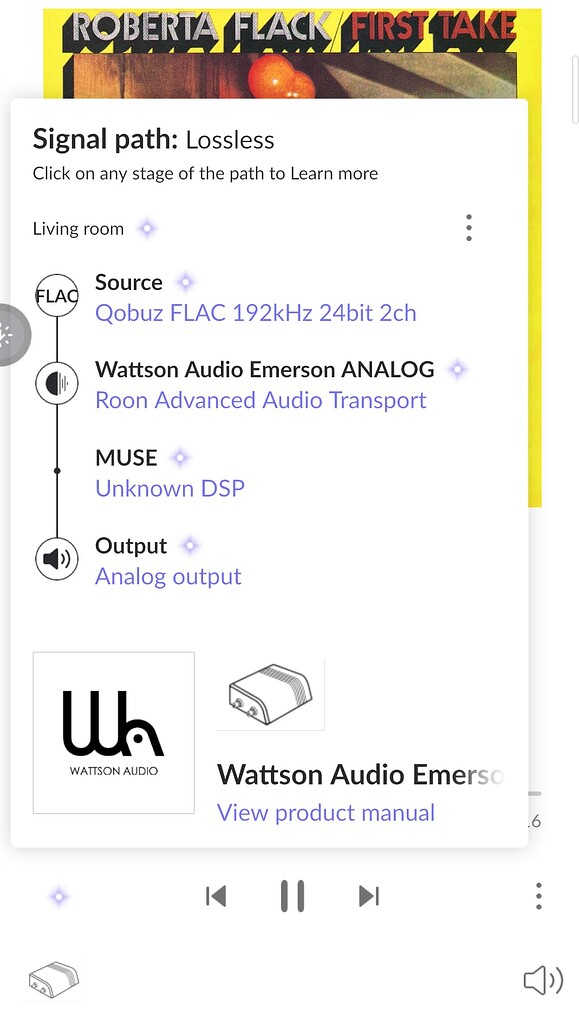
Task: Skip to the next track
Action: coord(368,896)
